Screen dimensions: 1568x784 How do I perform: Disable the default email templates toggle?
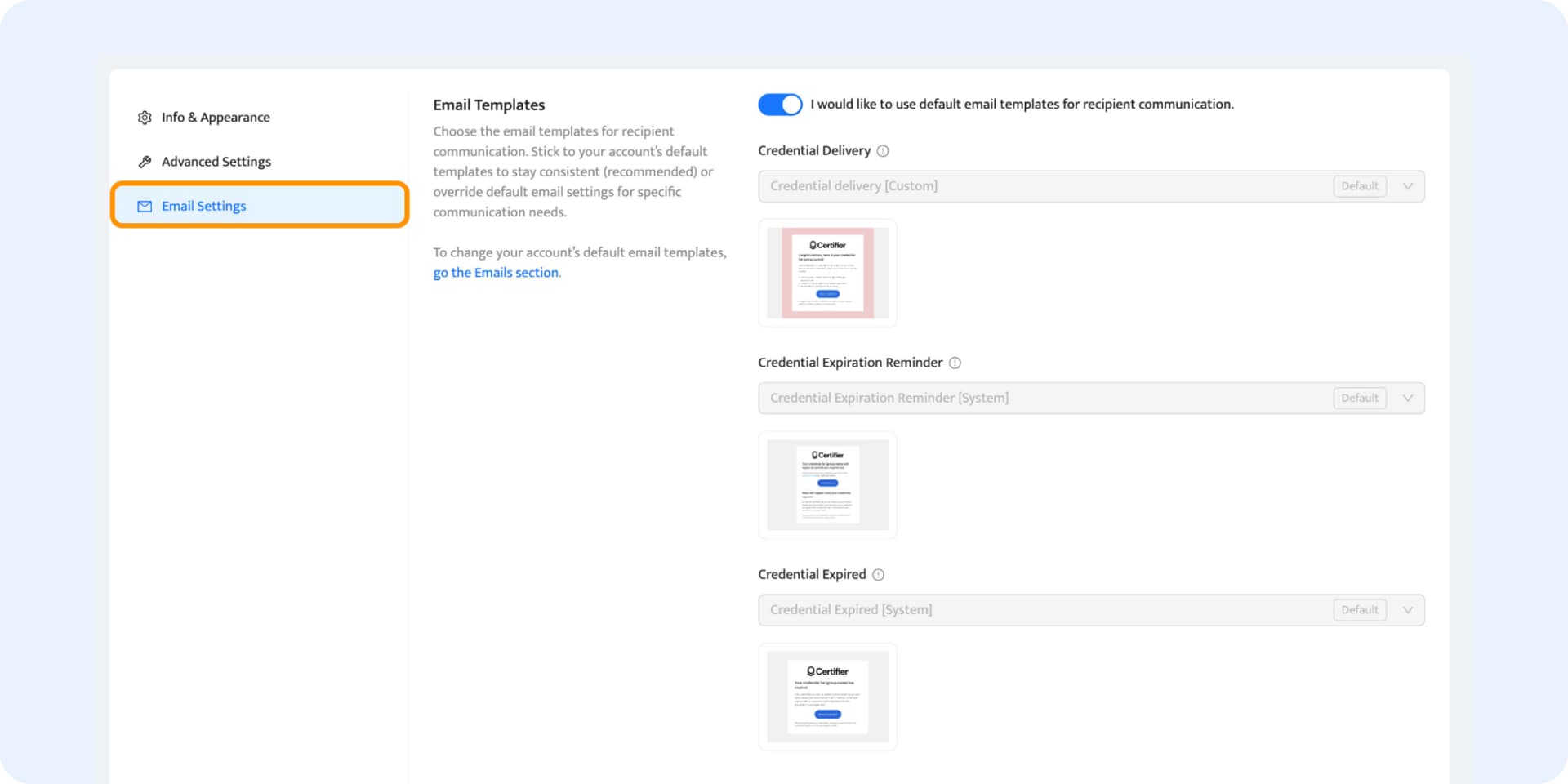(x=780, y=105)
